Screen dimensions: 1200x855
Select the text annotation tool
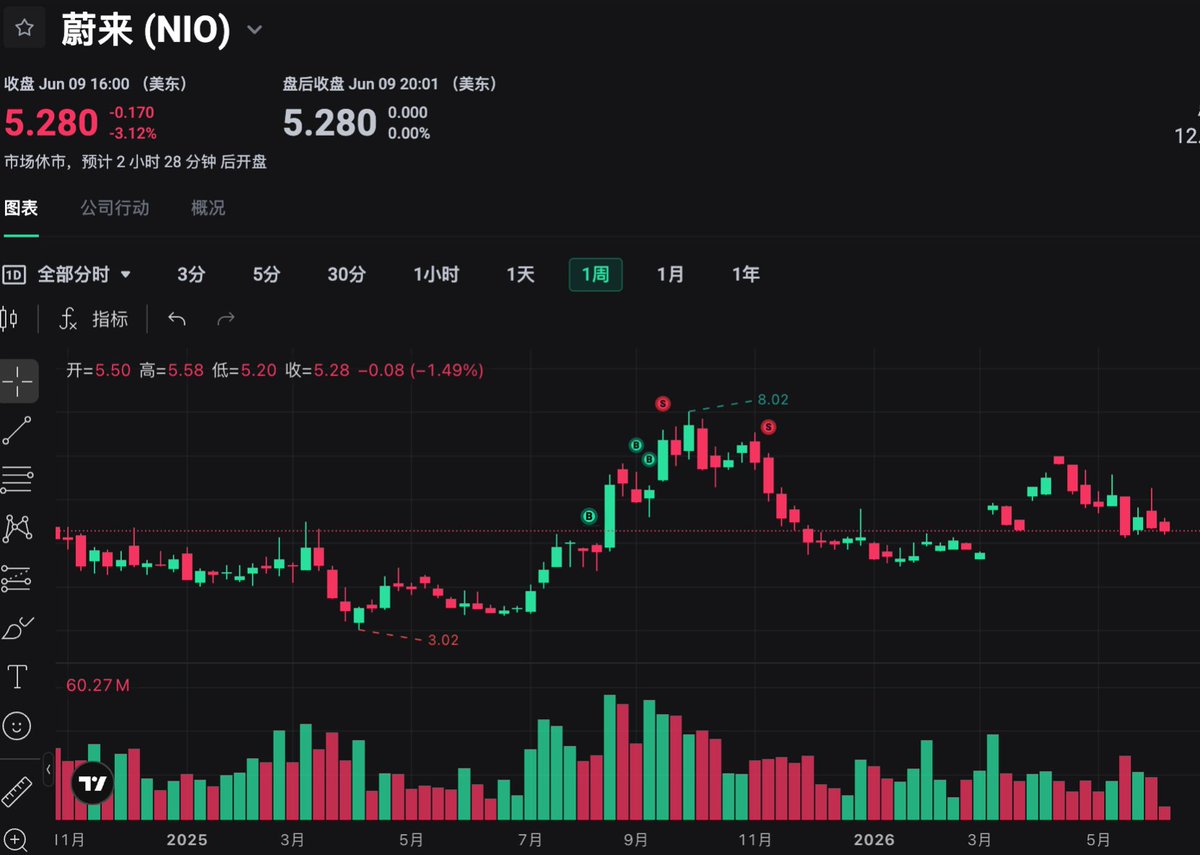click(18, 677)
